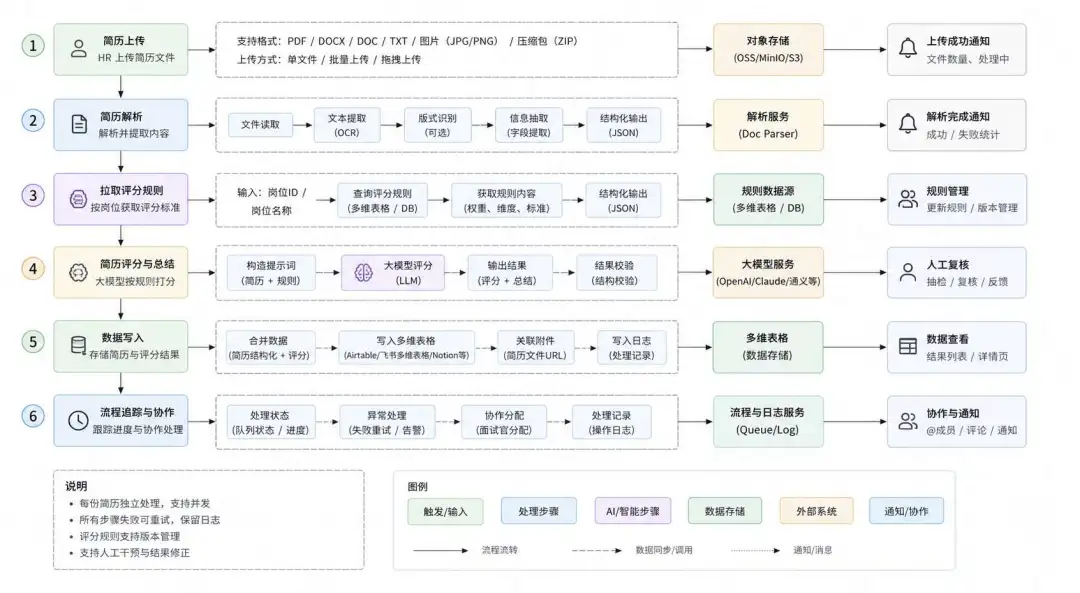1080x593 pixels.
Task: Select the 输出结果 (评分 + 总结) box
Action: 510,273
